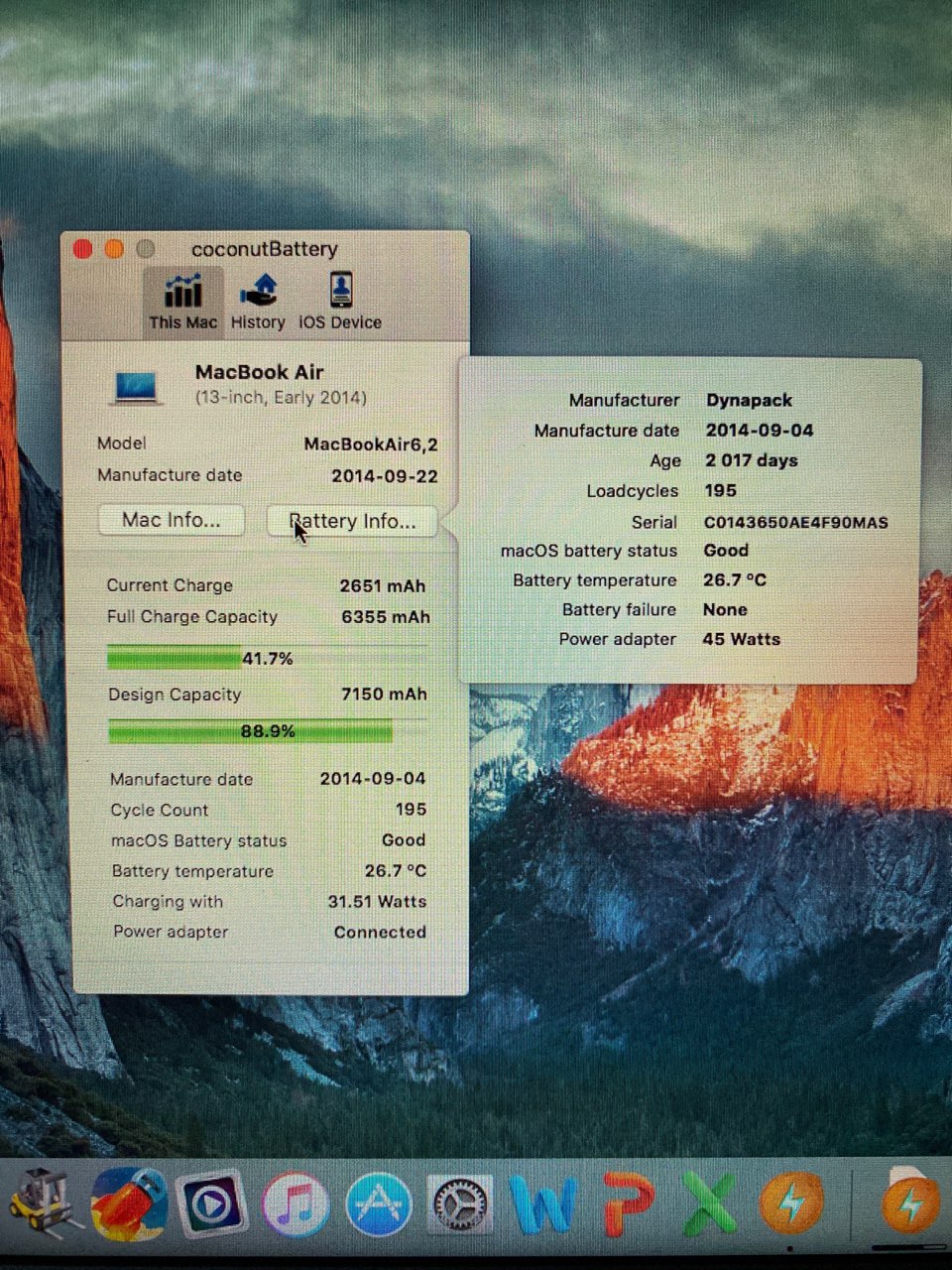Click the running coconutBattery dock icon
Viewport: 952px width, 1270px height.
pyautogui.click(x=790, y=1204)
